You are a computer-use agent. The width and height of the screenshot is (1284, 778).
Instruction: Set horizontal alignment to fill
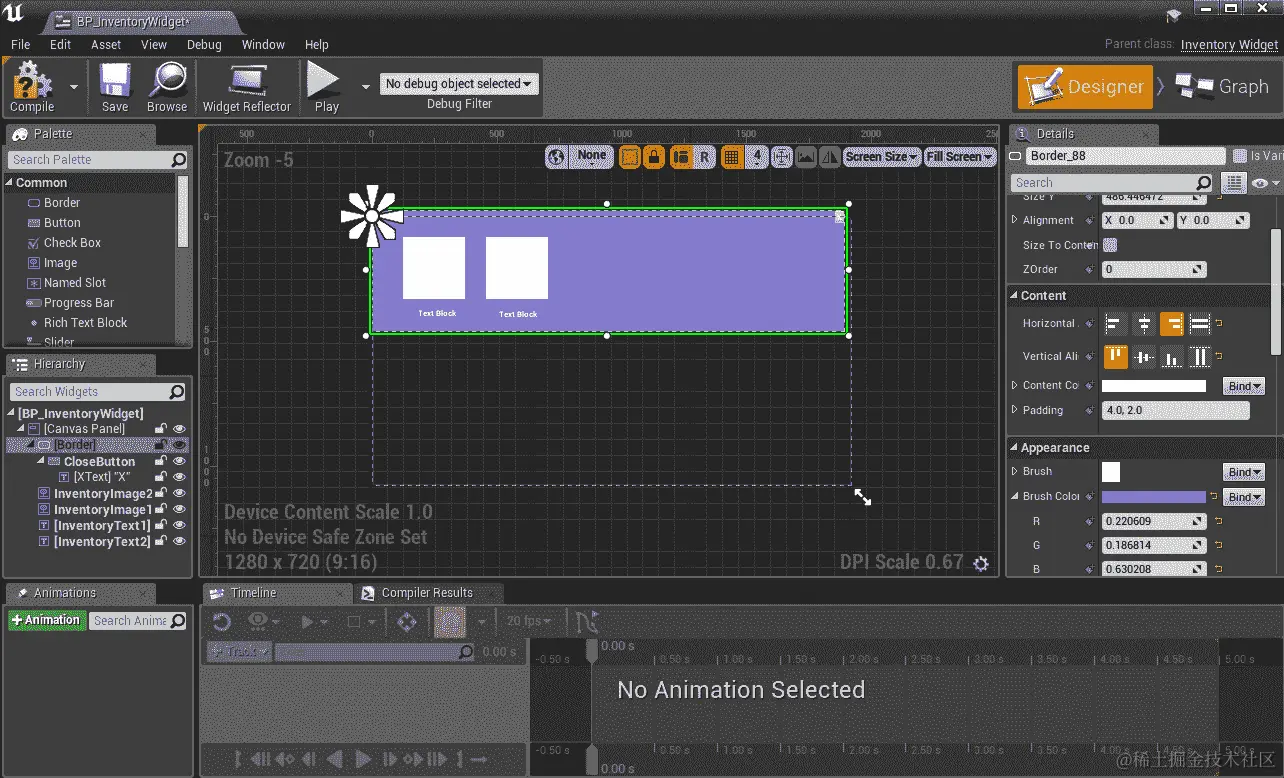pyautogui.click(x=1200, y=324)
